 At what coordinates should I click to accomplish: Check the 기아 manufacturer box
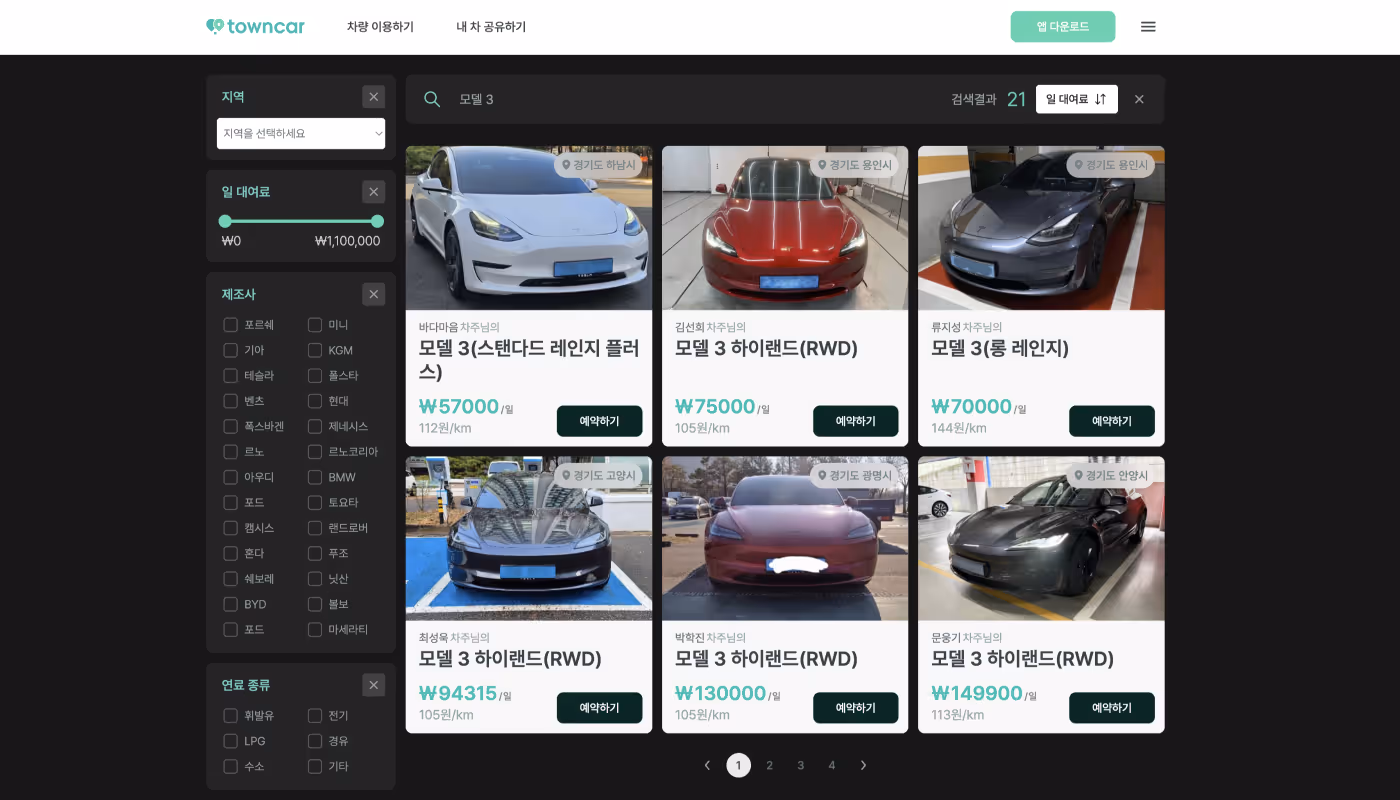[x=231, y=350]
